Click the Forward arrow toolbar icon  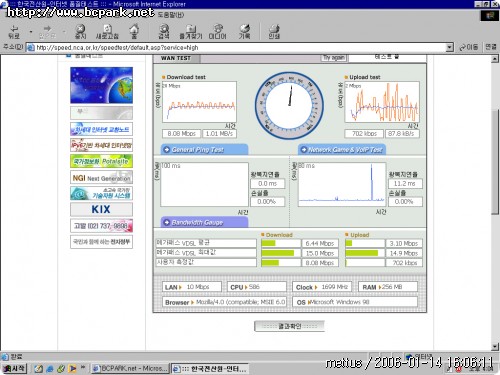pos(47,32)
